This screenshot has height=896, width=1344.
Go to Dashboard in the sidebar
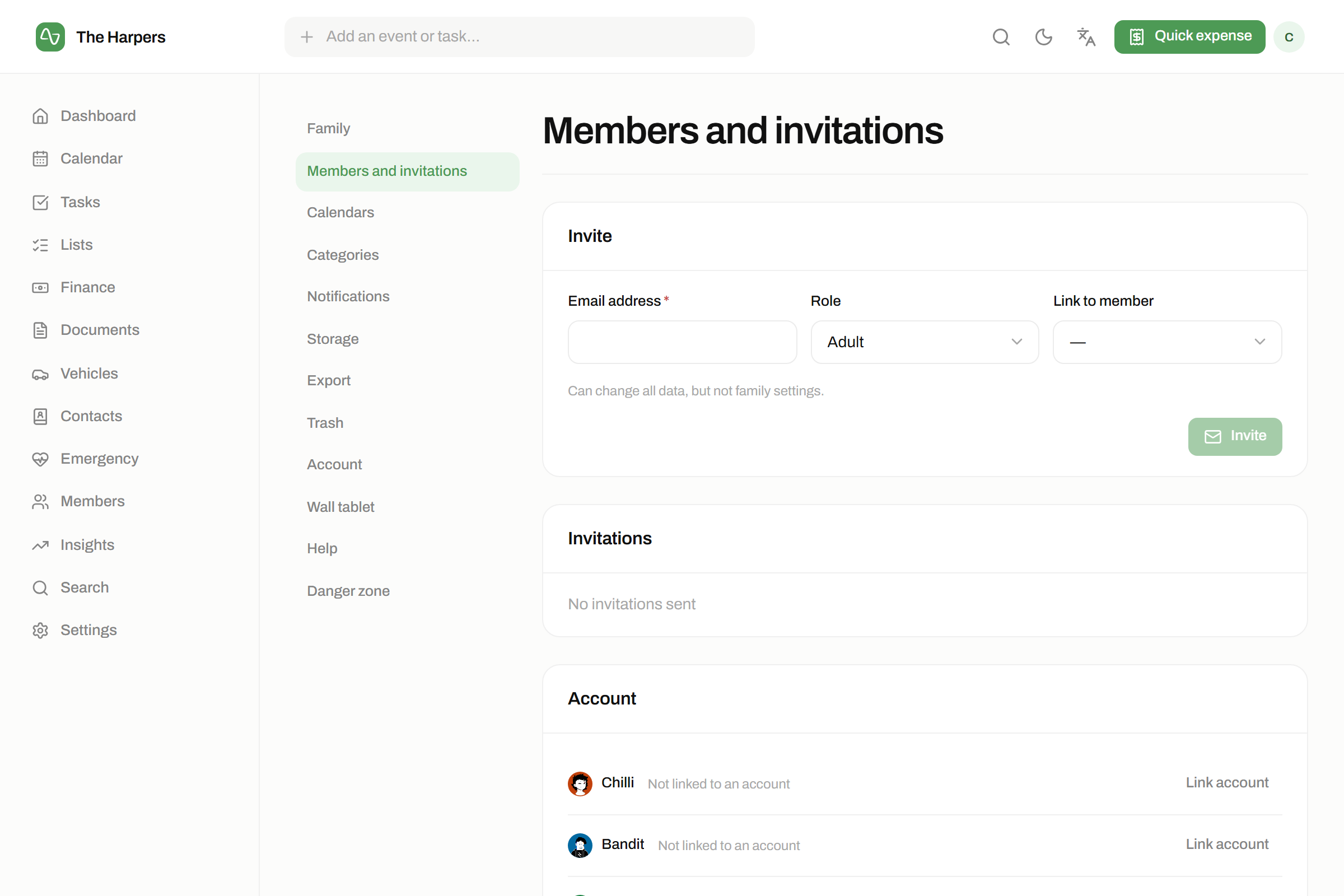click(99, 116)
